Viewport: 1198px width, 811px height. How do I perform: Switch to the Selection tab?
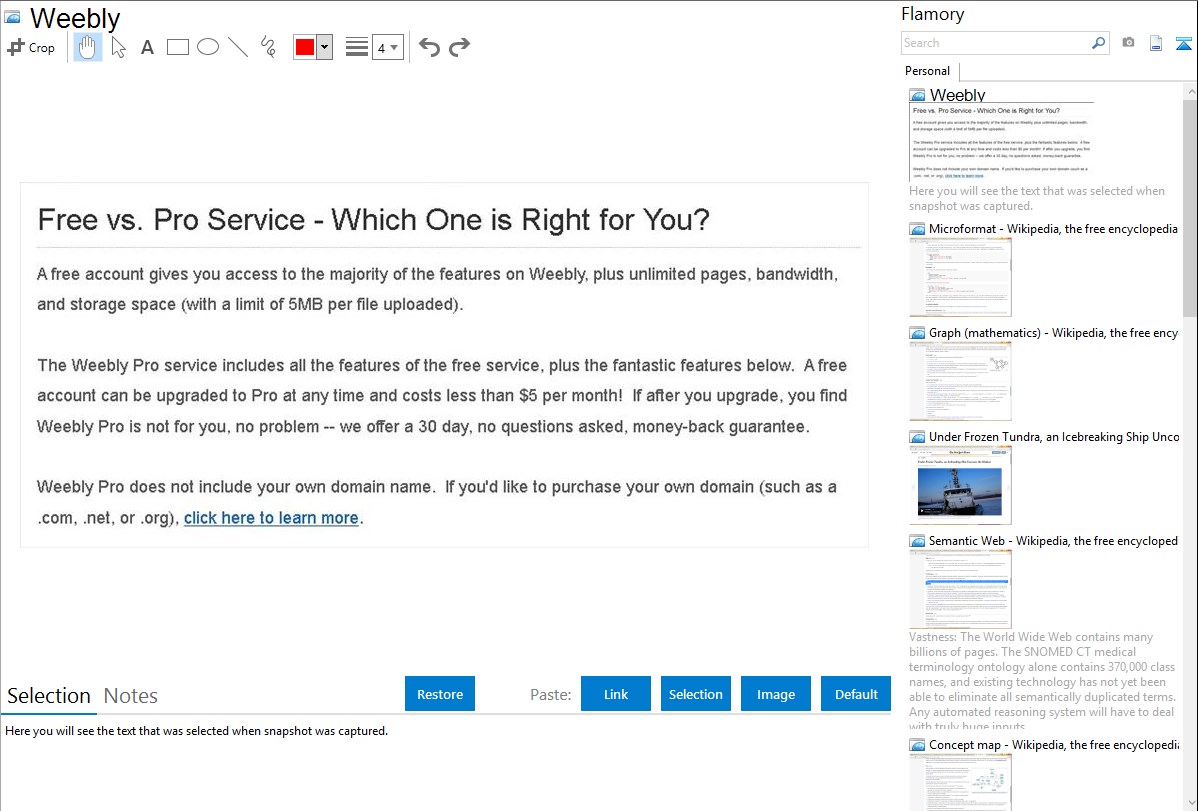tap(49, 696)
